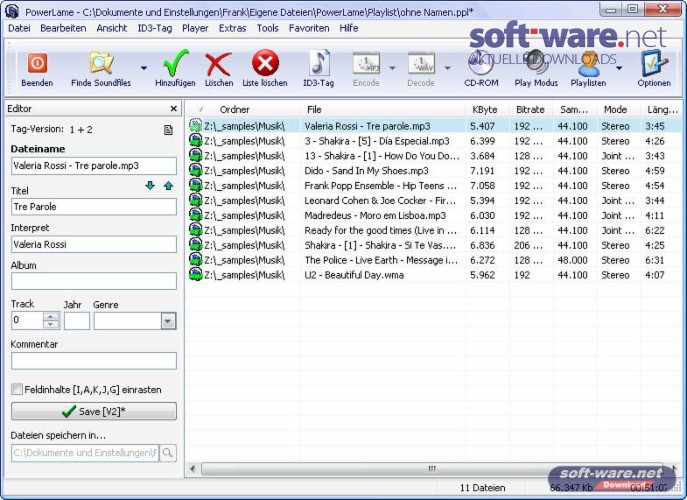
Task: Expand the Encode dropdown arrow
Action: [392, 68]
